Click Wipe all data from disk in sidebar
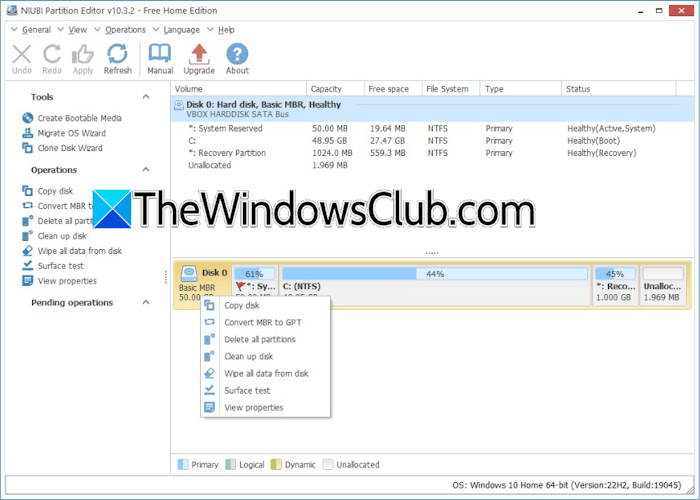 click(x=79, y=251)
